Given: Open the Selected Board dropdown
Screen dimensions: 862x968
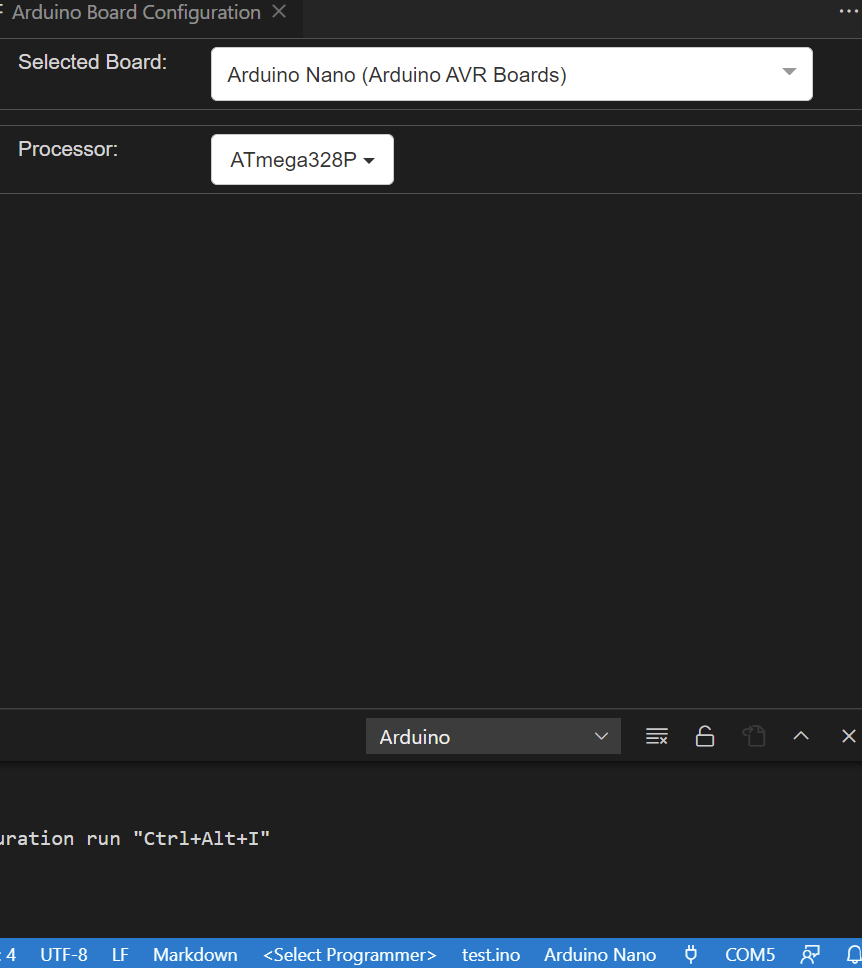Looking at the screenshot, I should click(511, 74).
